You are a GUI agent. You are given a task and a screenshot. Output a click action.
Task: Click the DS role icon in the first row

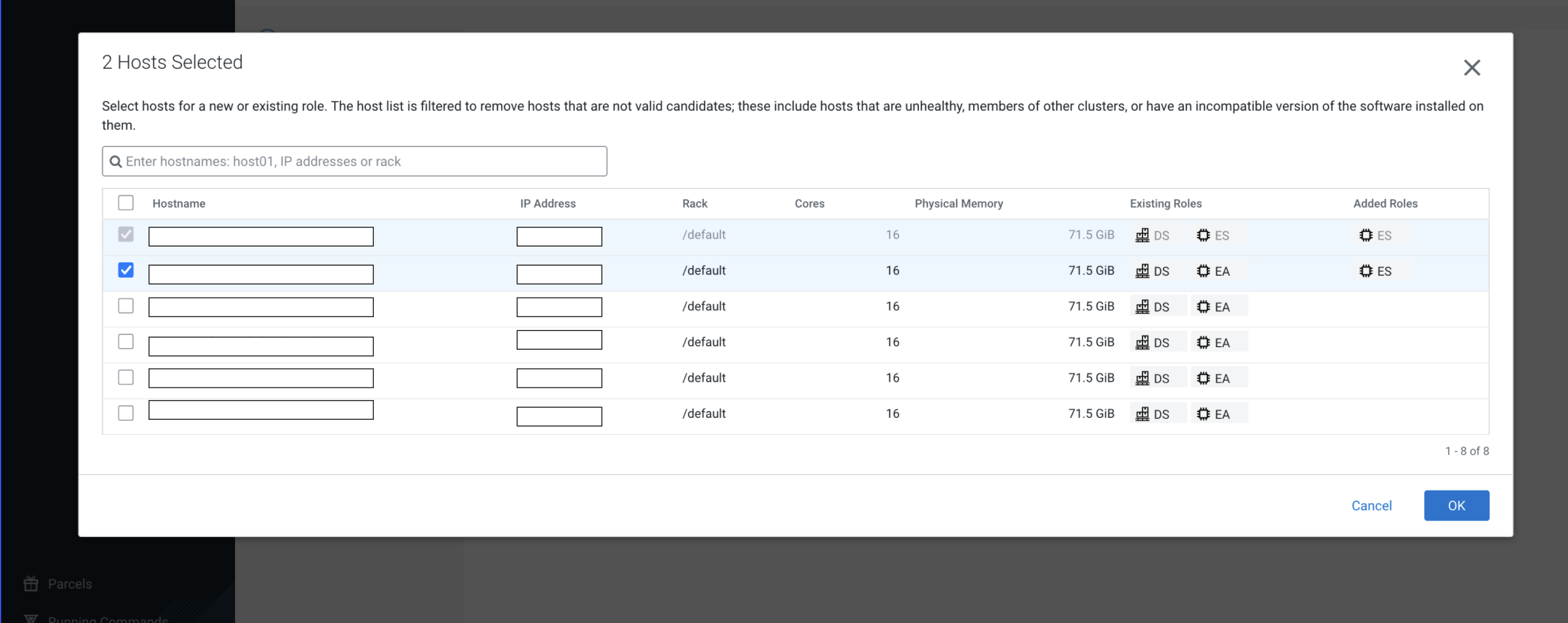(1142, 236)
